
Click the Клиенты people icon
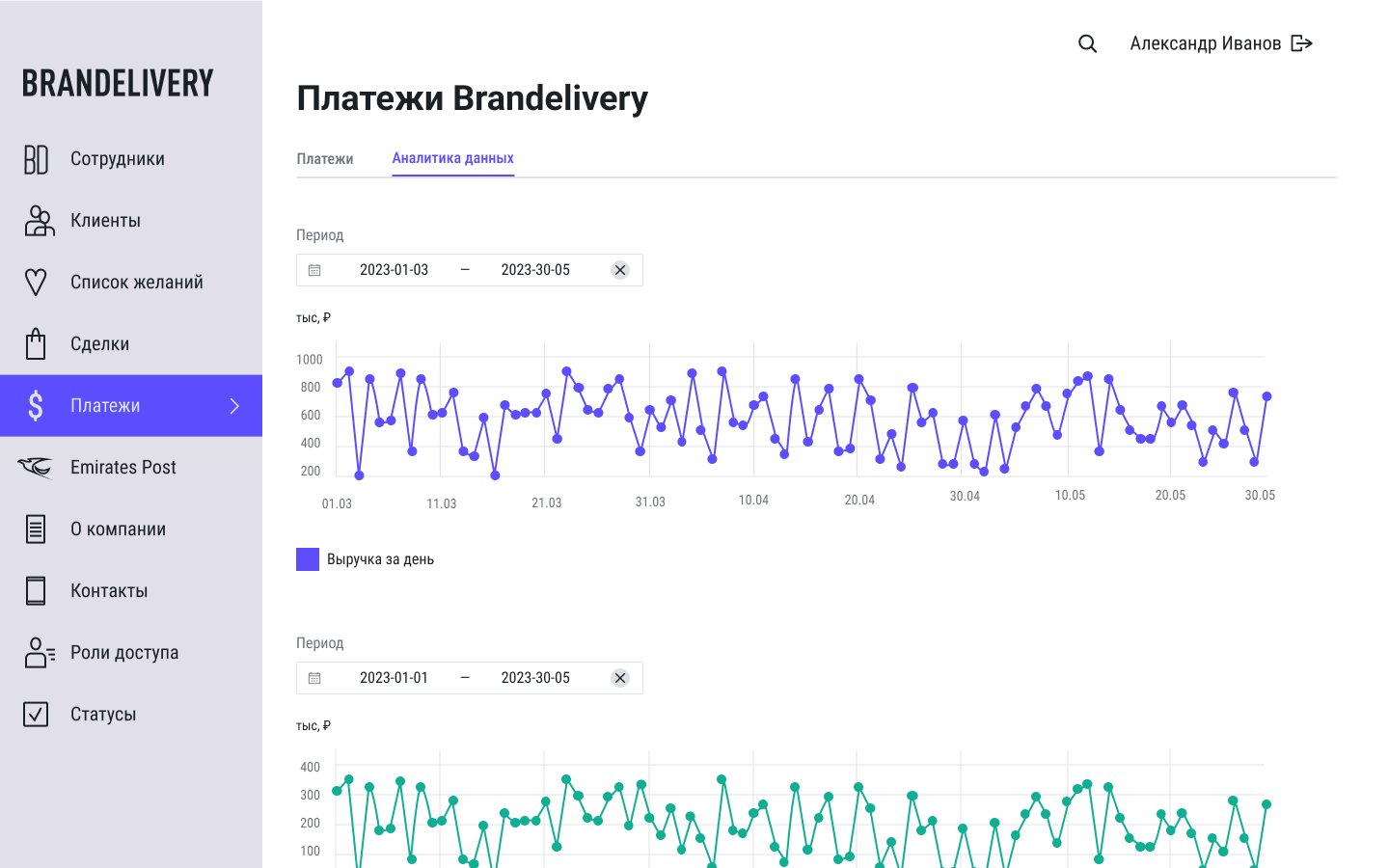[x=39, y=221]
